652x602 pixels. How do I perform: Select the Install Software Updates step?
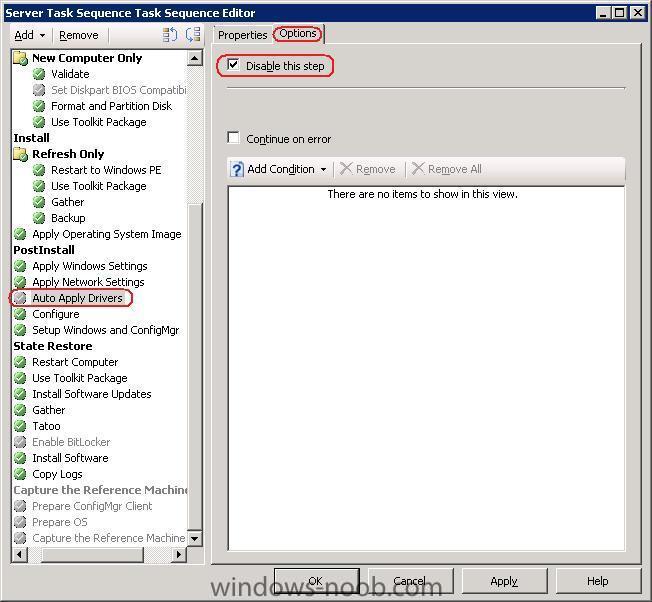[92, 395]
